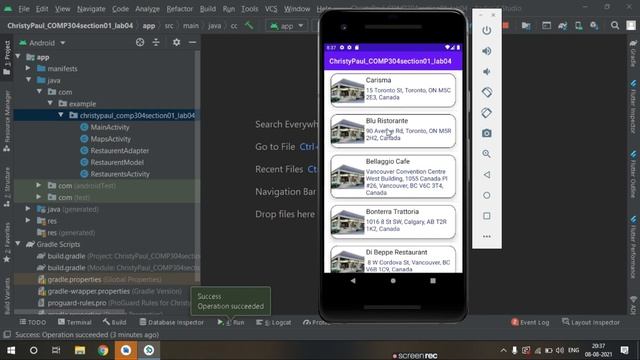
Task: Tap emulator toolbar back triangle icon
Action: point(487,175)
